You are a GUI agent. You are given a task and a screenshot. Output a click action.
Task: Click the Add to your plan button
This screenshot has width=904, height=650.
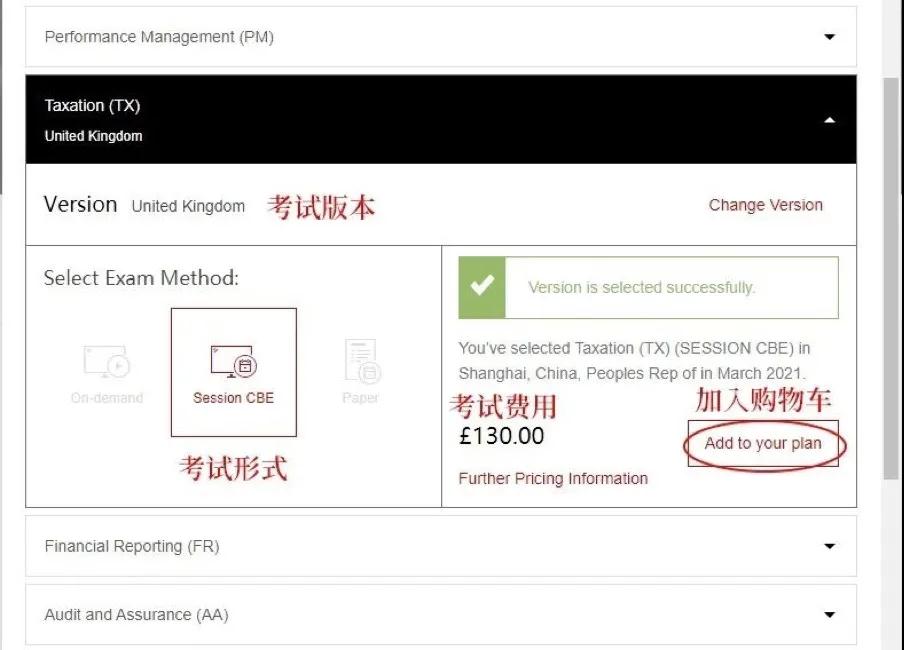pos(763,443)
